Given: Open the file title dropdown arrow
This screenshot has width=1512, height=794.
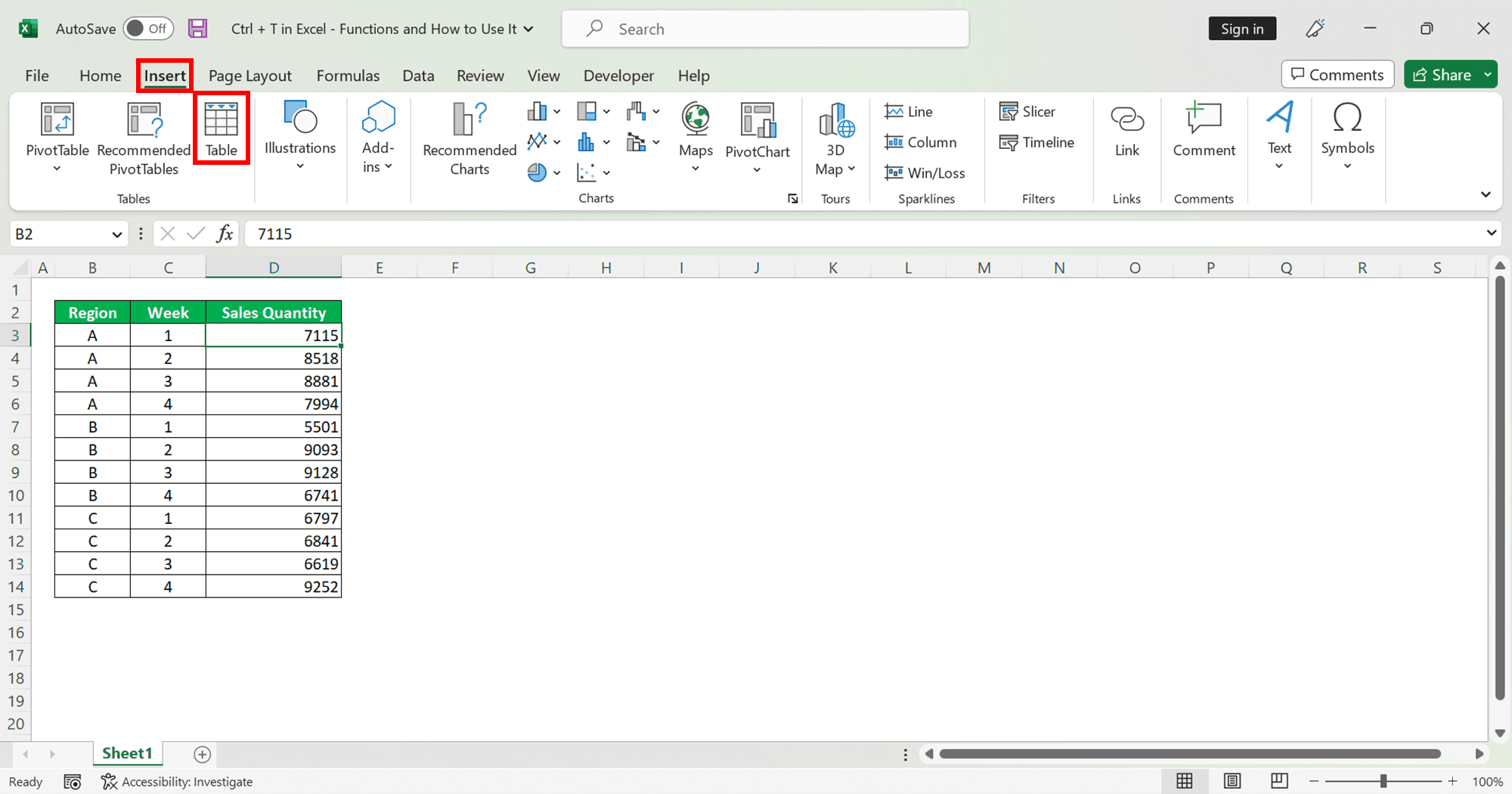Looking at the screenshot, I should tap(528, 29).
